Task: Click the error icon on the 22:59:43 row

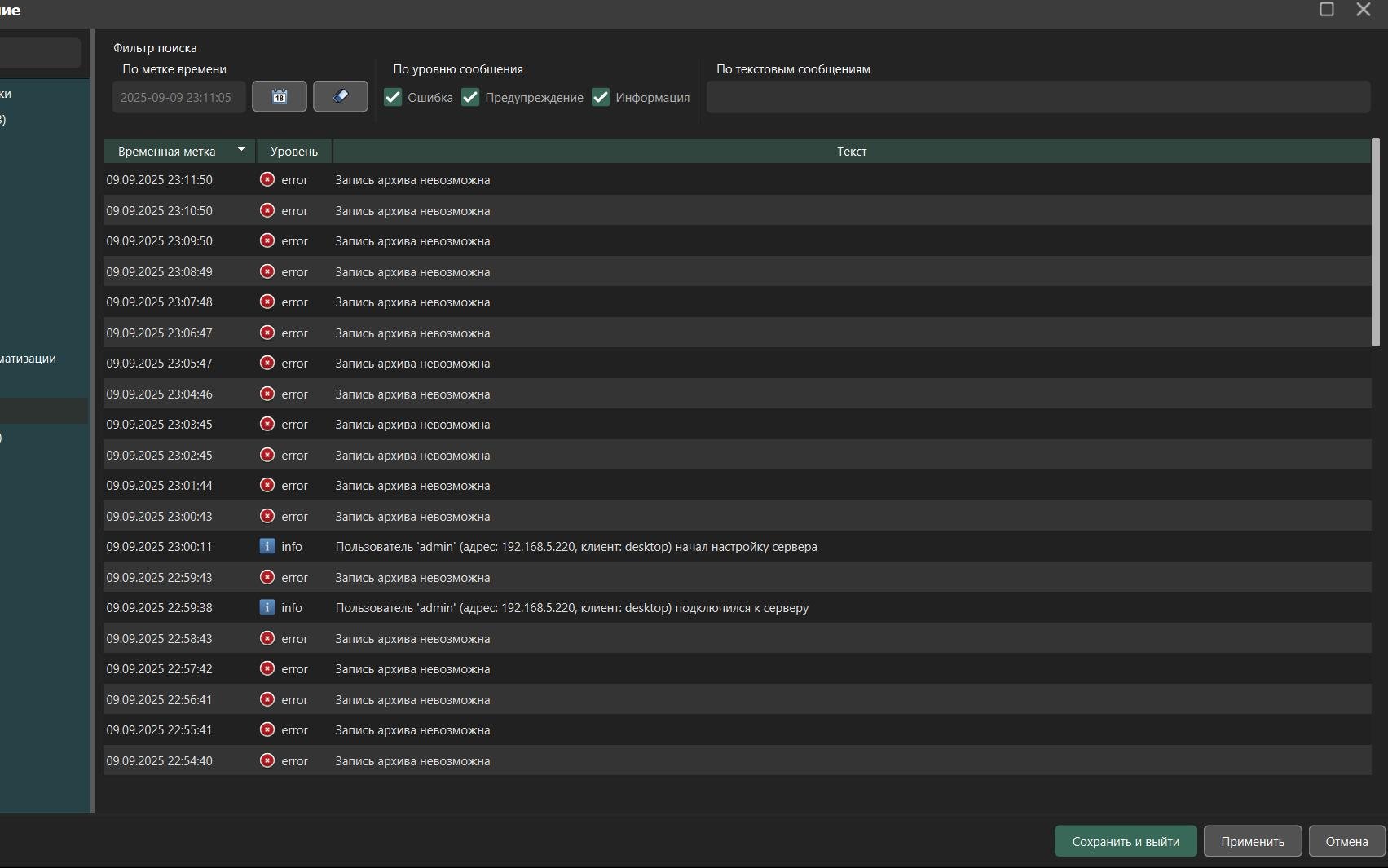Action: (267, 577)
